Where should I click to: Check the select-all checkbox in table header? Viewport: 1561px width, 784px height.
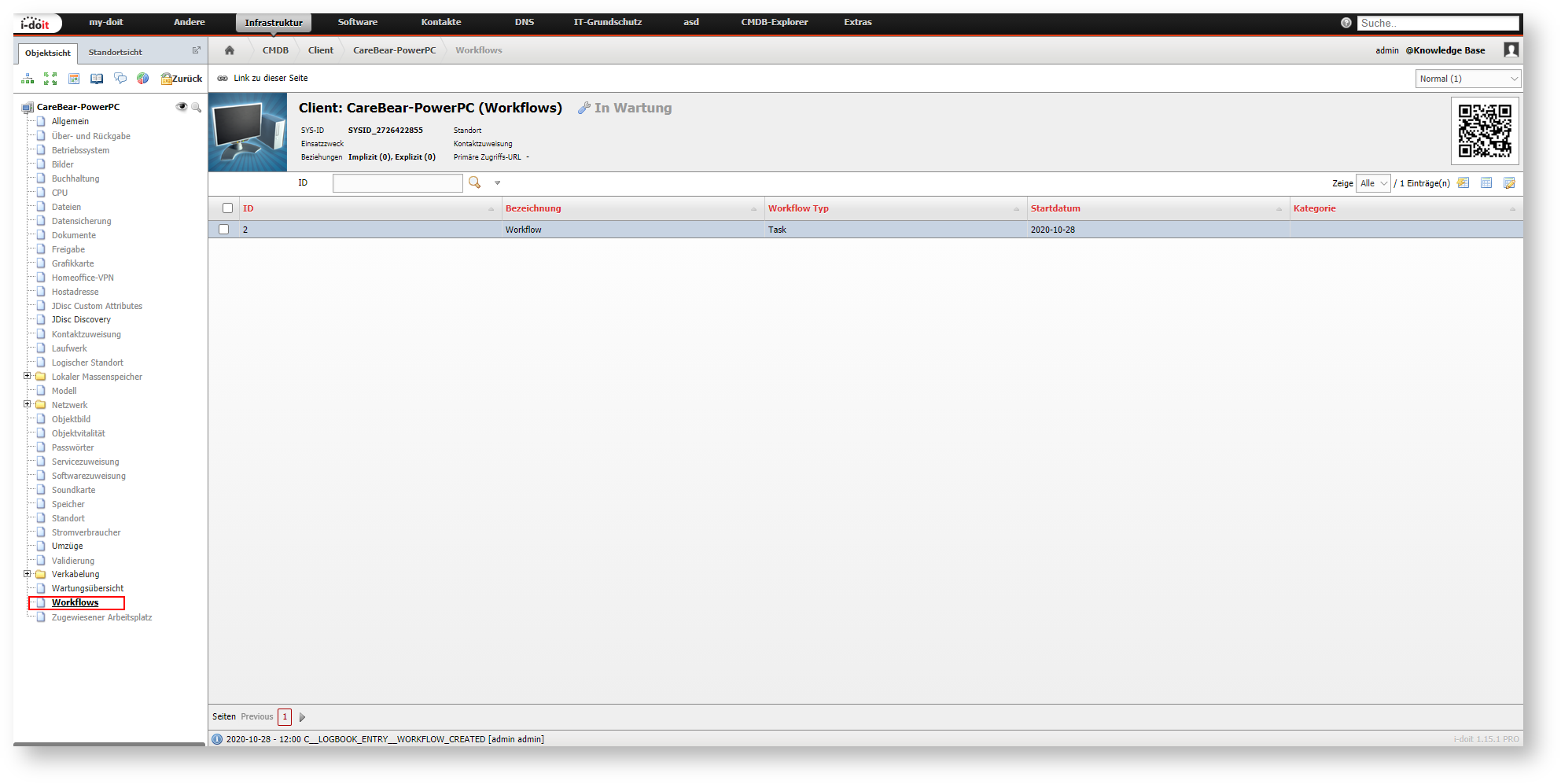point(227,208)
